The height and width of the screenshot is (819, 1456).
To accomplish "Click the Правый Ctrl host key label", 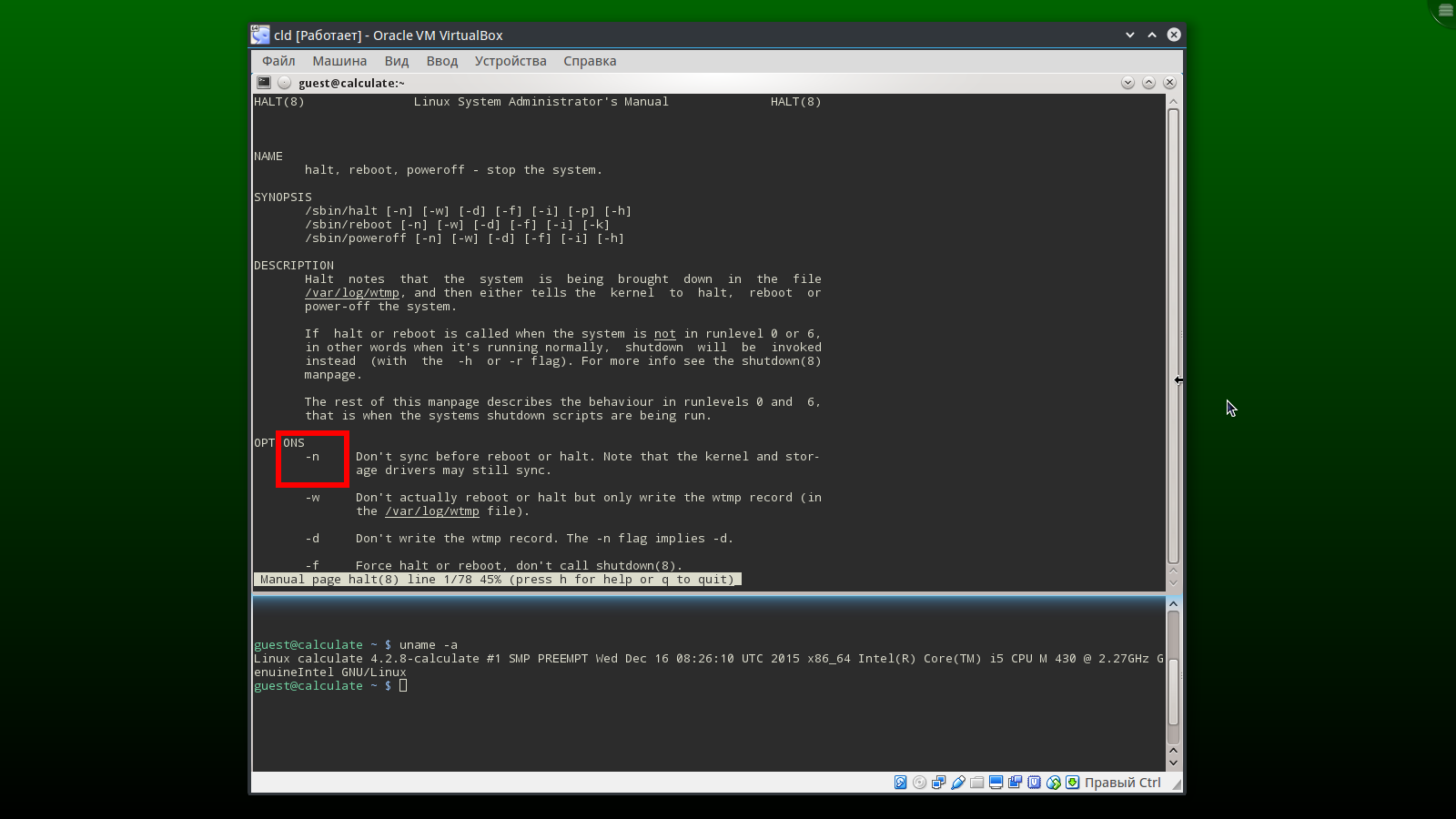I will click(1123, 783).
